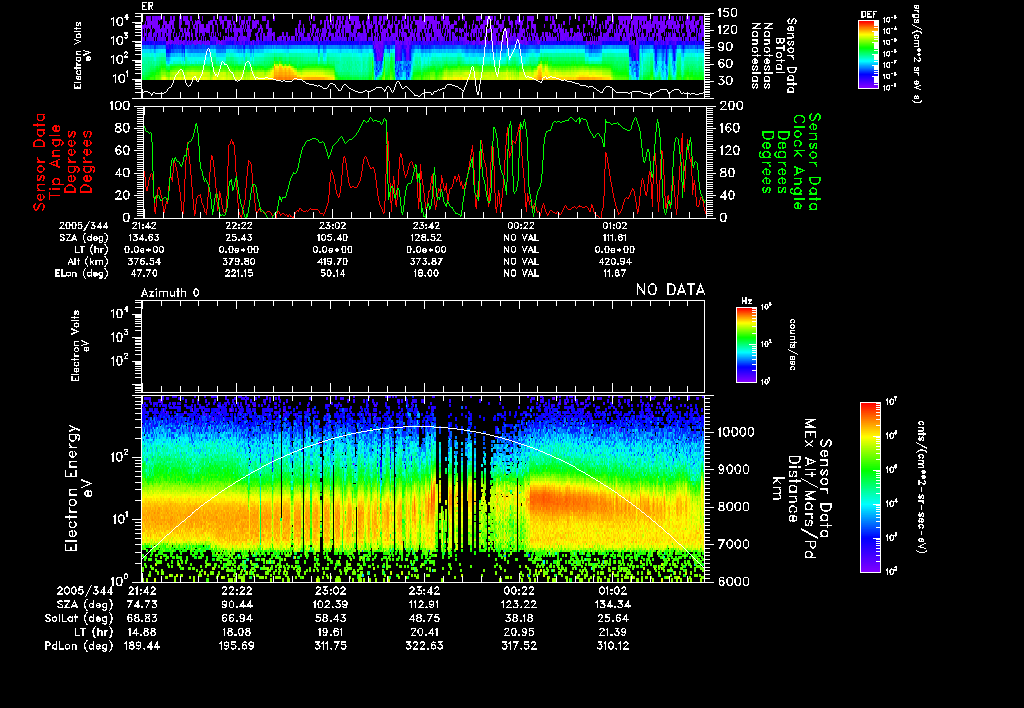
Task: Select the SolLat value 66.94
Action: pos(237,618)
